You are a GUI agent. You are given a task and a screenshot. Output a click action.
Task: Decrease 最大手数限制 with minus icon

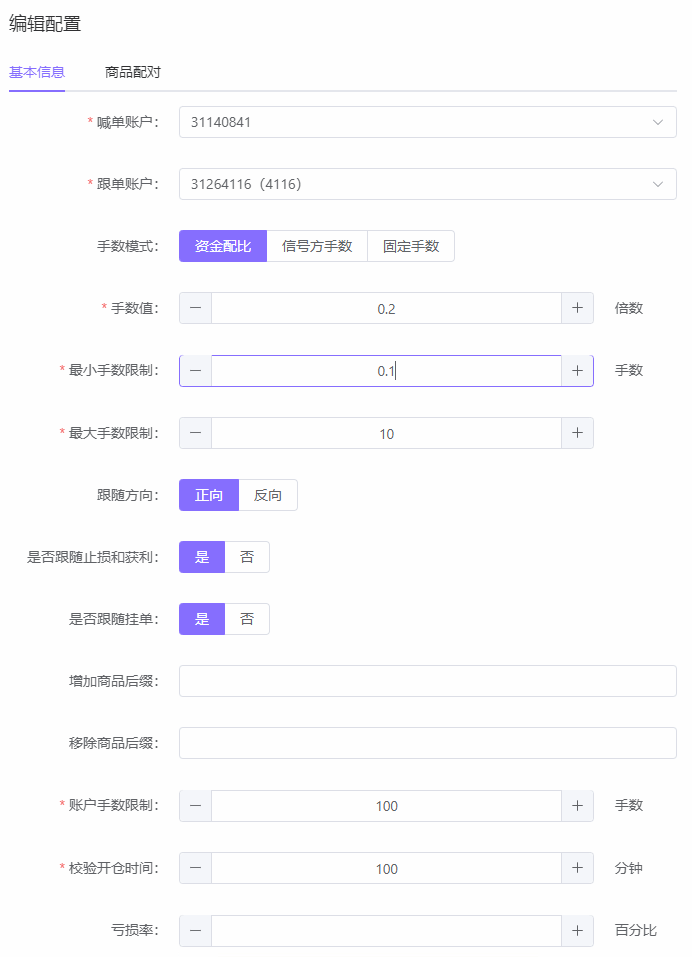195,433
